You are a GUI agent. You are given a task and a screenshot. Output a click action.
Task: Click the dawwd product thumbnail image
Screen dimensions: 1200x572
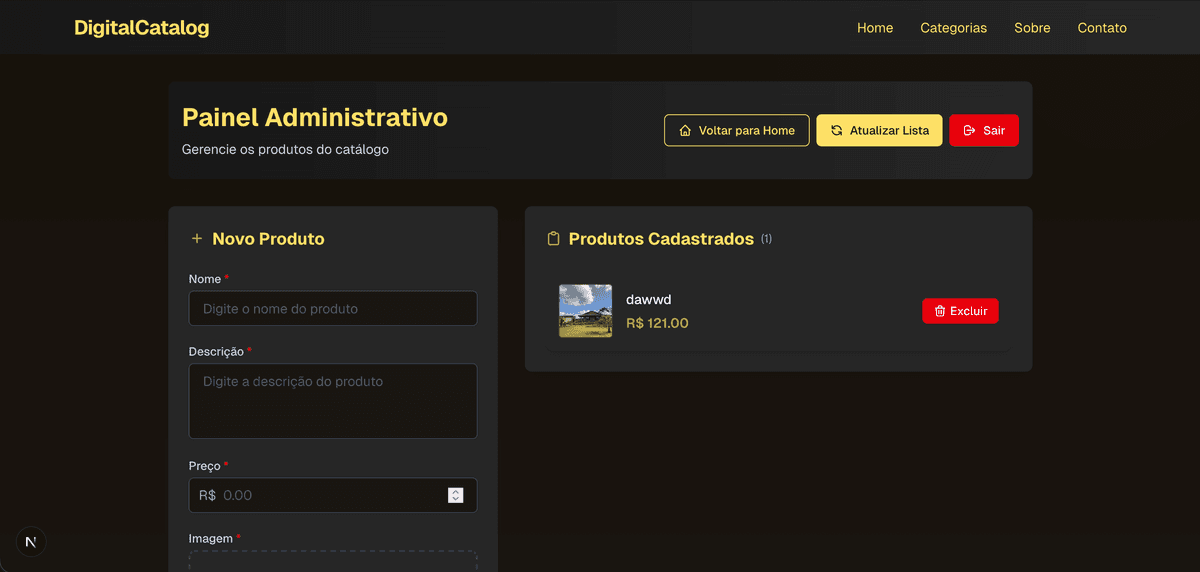[x=585, y=311]
